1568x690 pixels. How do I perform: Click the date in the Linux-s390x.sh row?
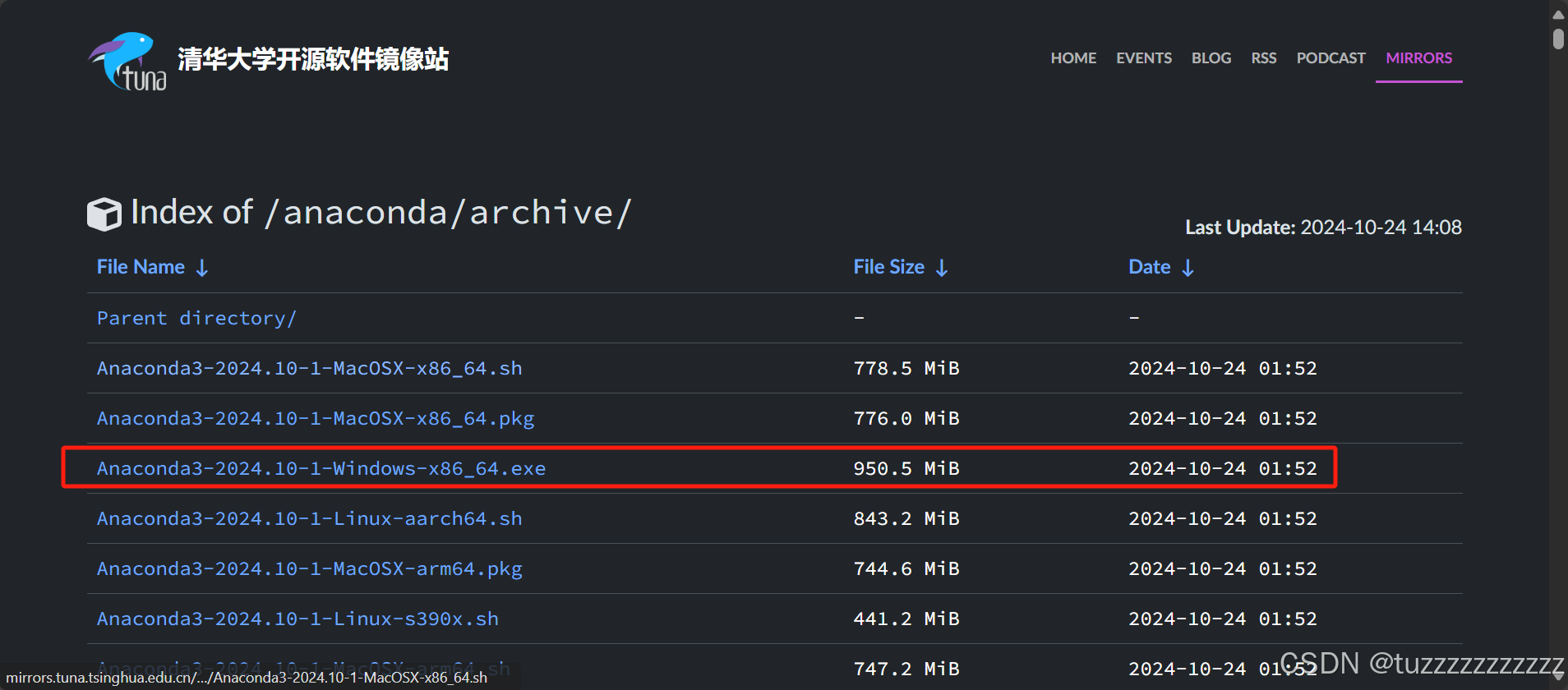point(1223,619)
